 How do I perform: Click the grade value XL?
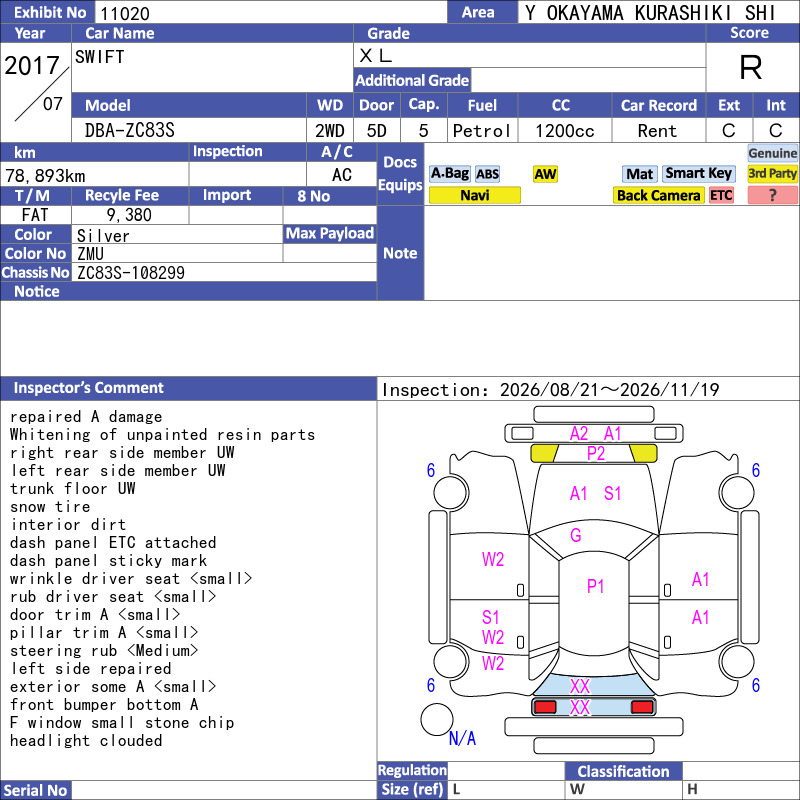(x=376, y=56)
